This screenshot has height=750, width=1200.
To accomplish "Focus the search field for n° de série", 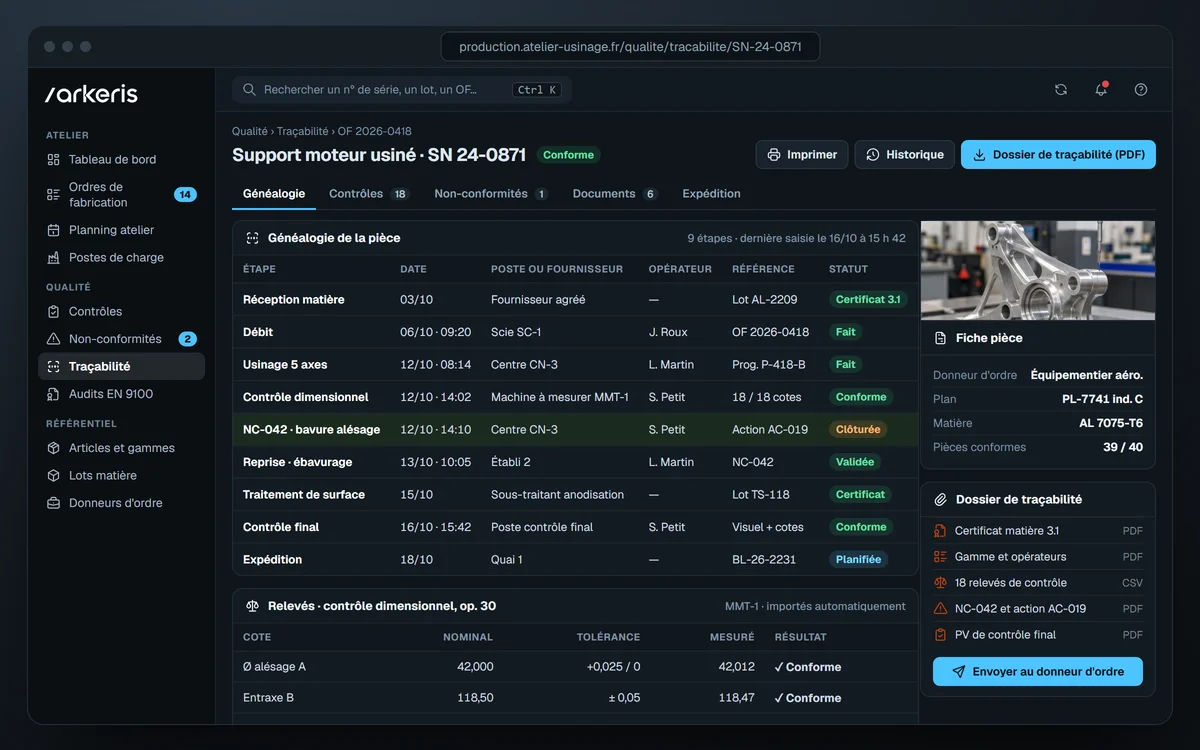I will 402,90.
